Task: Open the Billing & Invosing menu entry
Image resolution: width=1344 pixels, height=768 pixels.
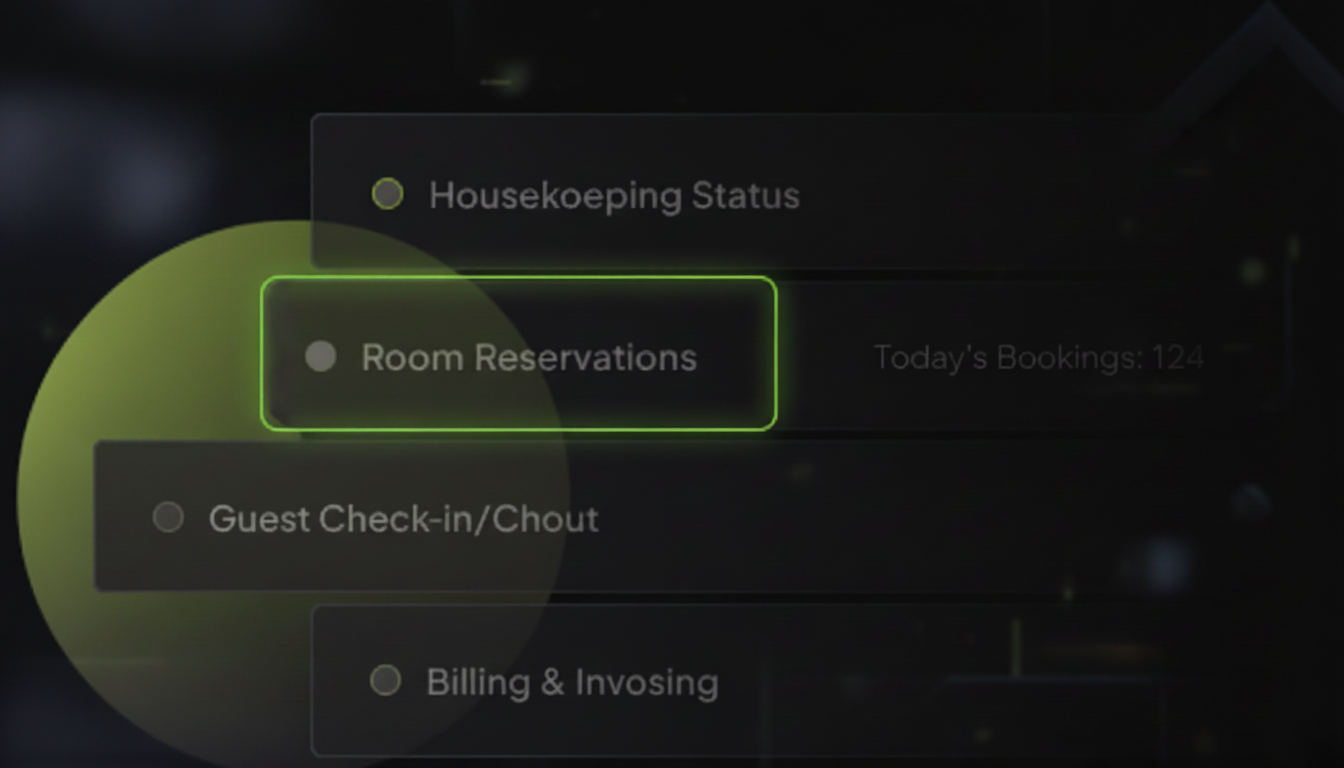Action: tap(572, 682)
